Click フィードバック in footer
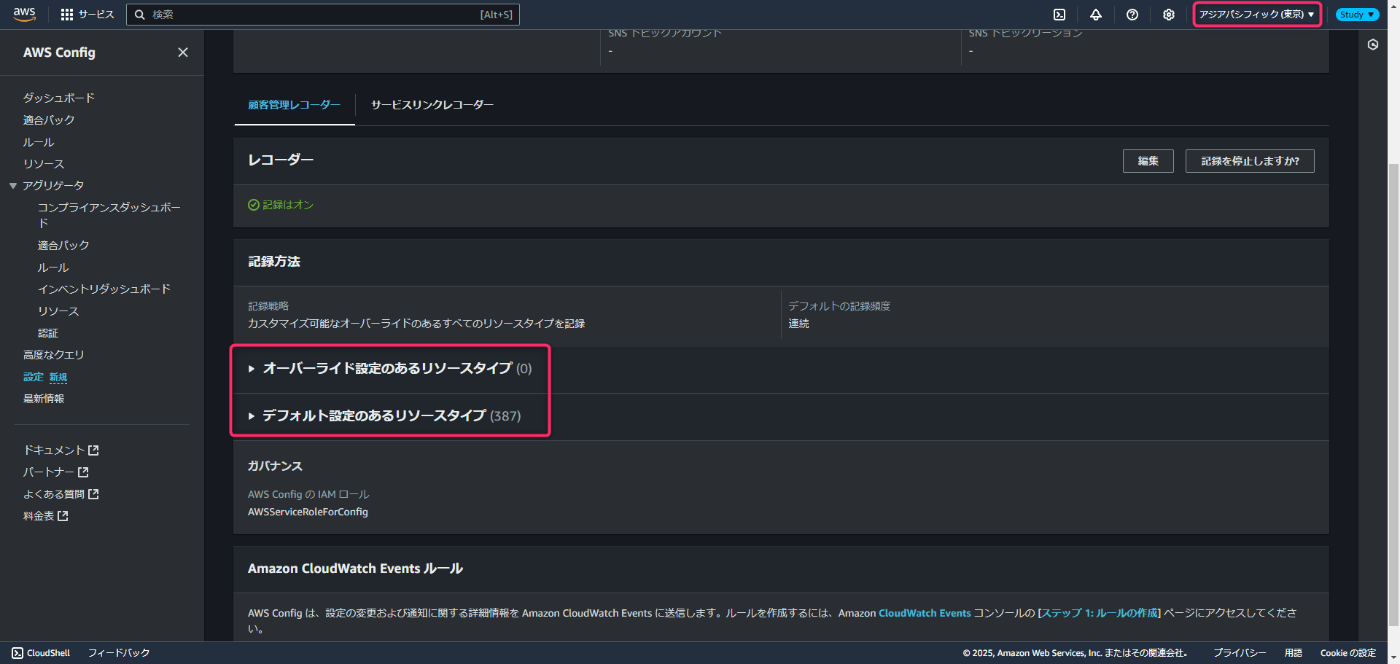The width and height of the screenshot is (1400, 664). coord(119,653)
